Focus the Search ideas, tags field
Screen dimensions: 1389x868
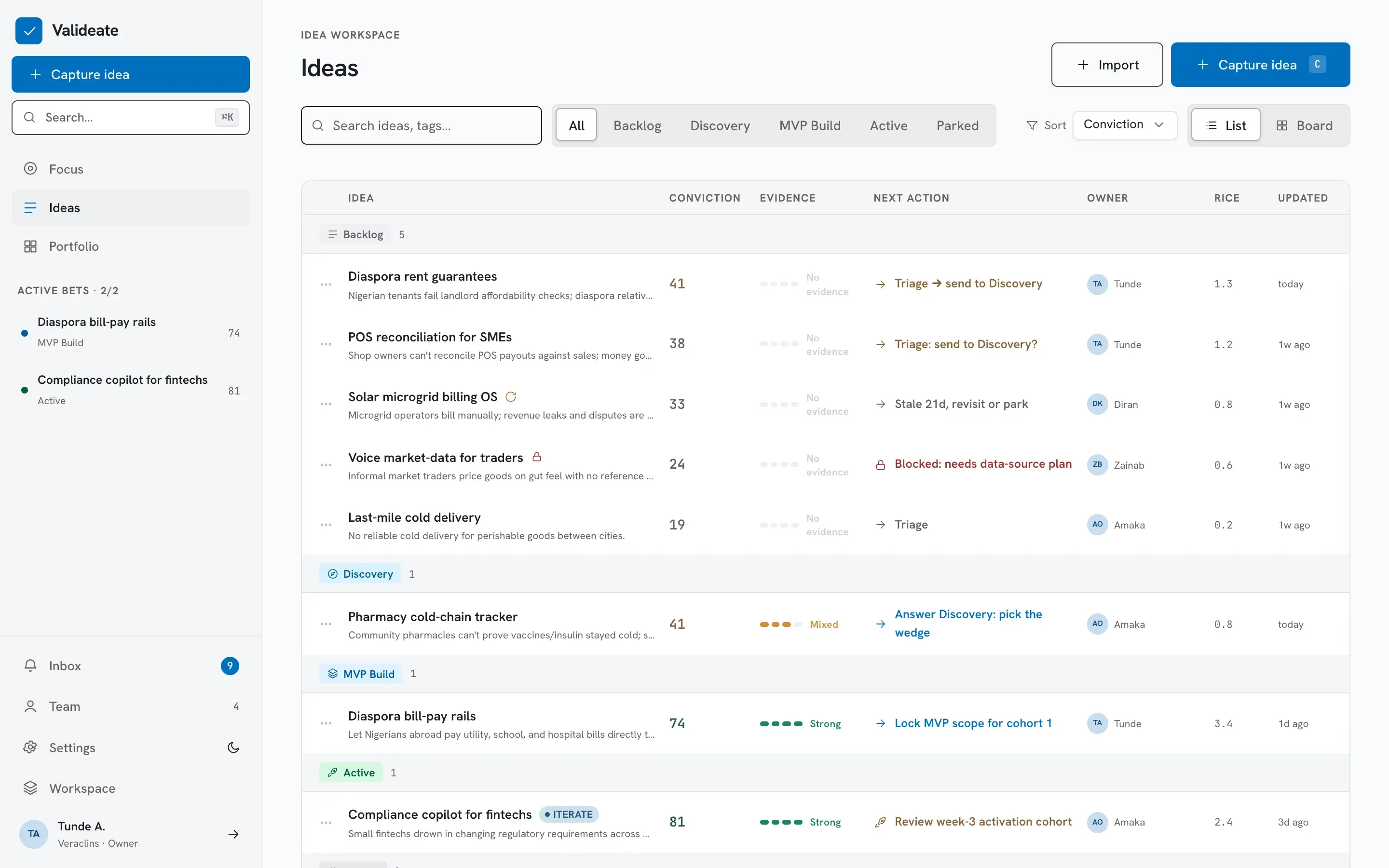pyautogui.click(x=422, y=125)
